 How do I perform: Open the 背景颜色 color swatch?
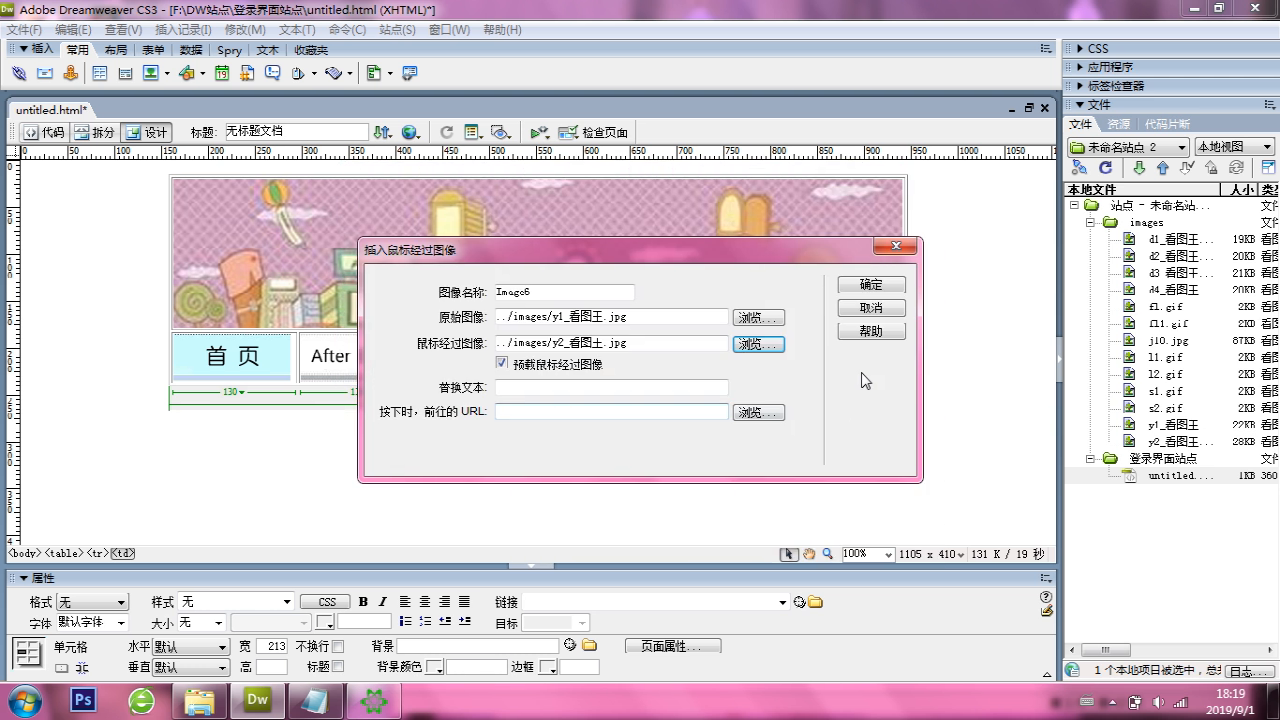(434, 668)
